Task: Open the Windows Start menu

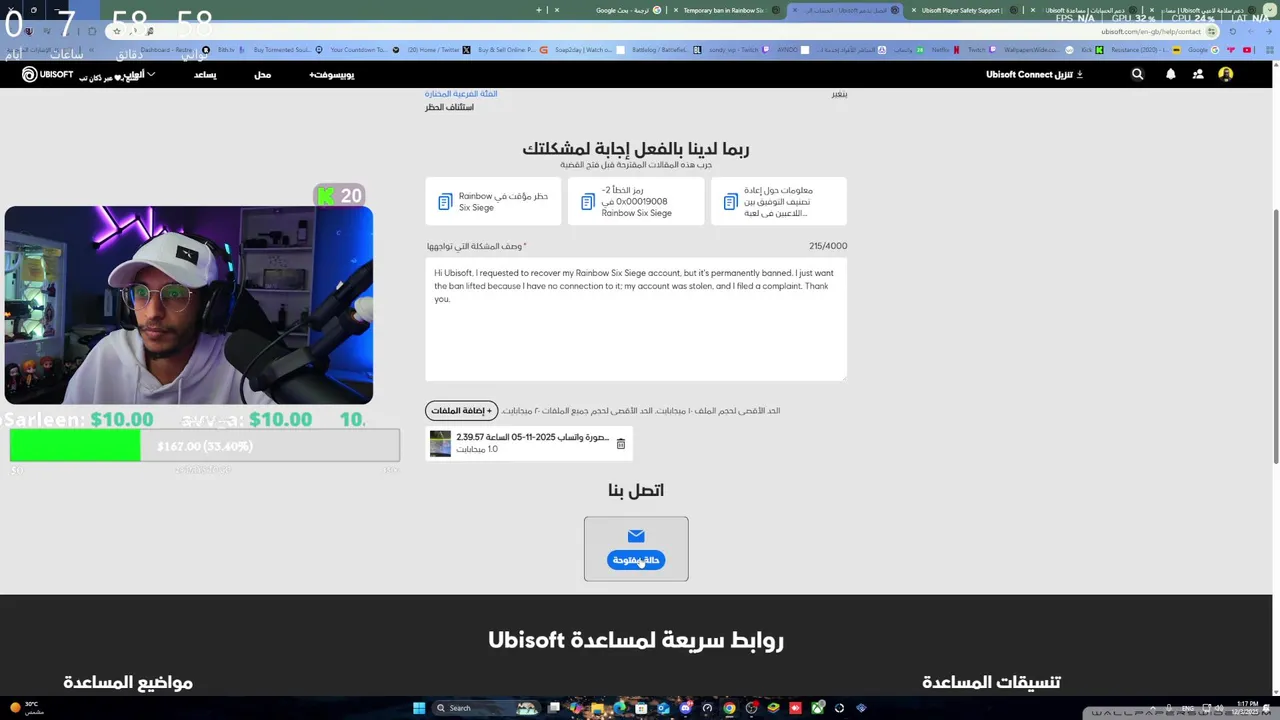Action: tap(419, 708)
